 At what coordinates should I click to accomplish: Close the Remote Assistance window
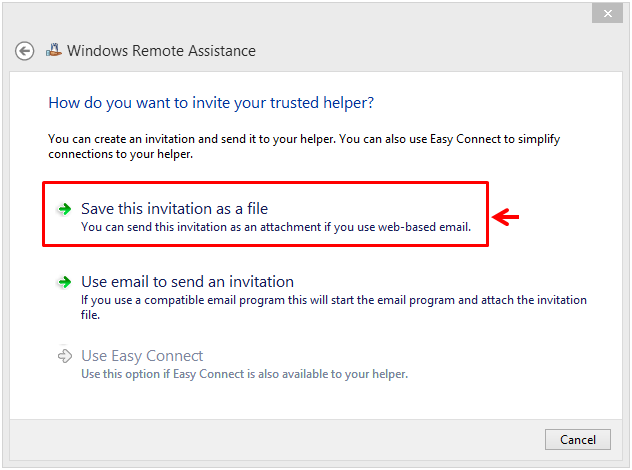tap(607, 14)
